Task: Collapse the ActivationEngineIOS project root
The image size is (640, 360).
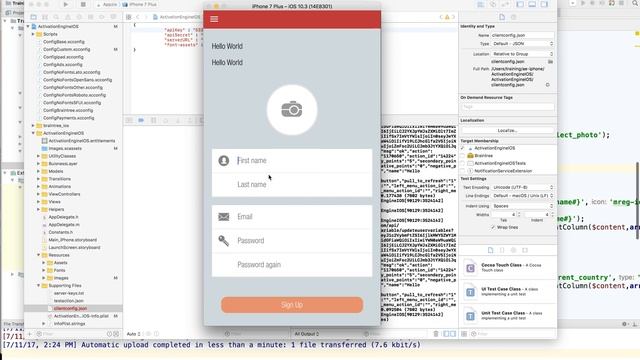Action: (28, 27)
